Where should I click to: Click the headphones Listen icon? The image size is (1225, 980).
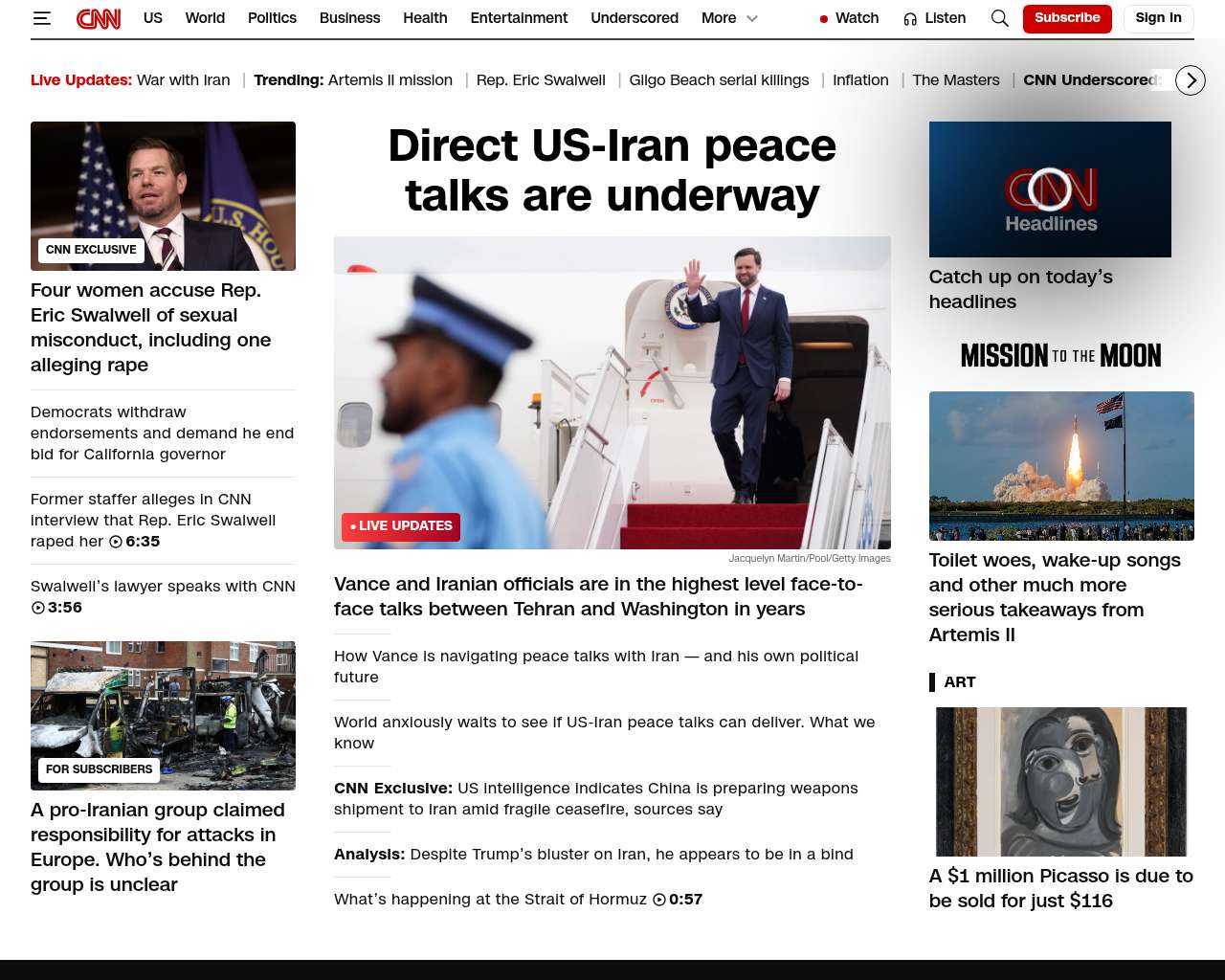[x=910, y=19]
